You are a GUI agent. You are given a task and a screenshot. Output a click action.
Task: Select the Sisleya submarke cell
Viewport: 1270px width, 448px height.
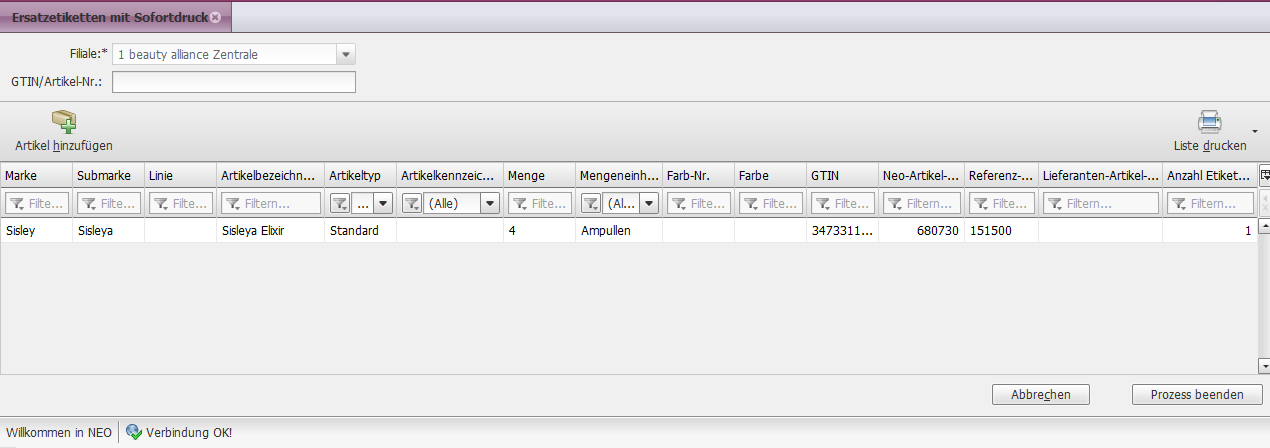click(x=108, y=231)
